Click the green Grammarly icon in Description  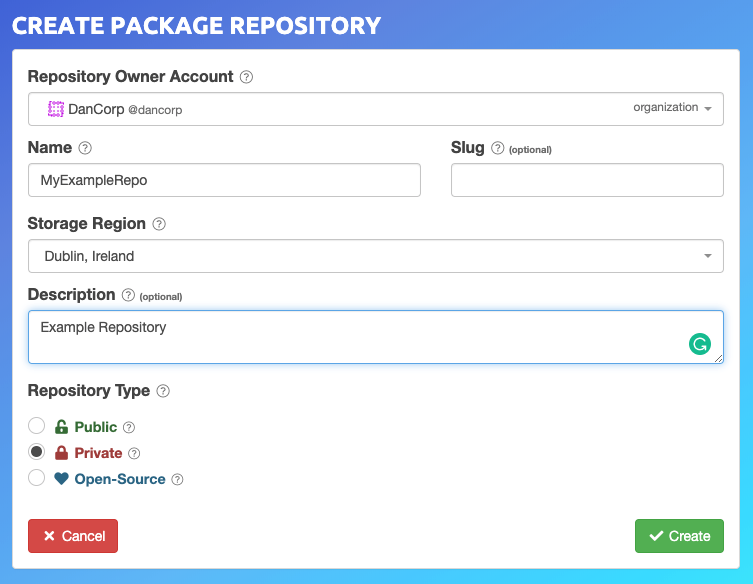pyautogui.click(x=700, y=344)
